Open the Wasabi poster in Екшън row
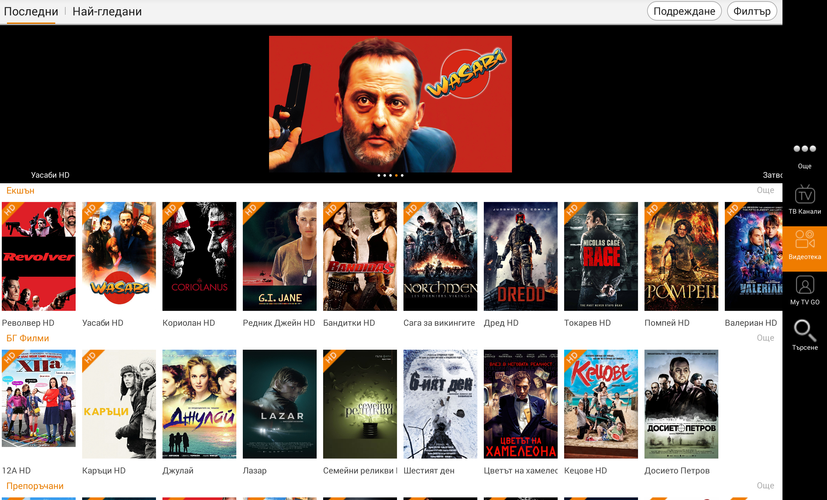The height and width of the screenshot is (500, 827). [x=119, y=256]
